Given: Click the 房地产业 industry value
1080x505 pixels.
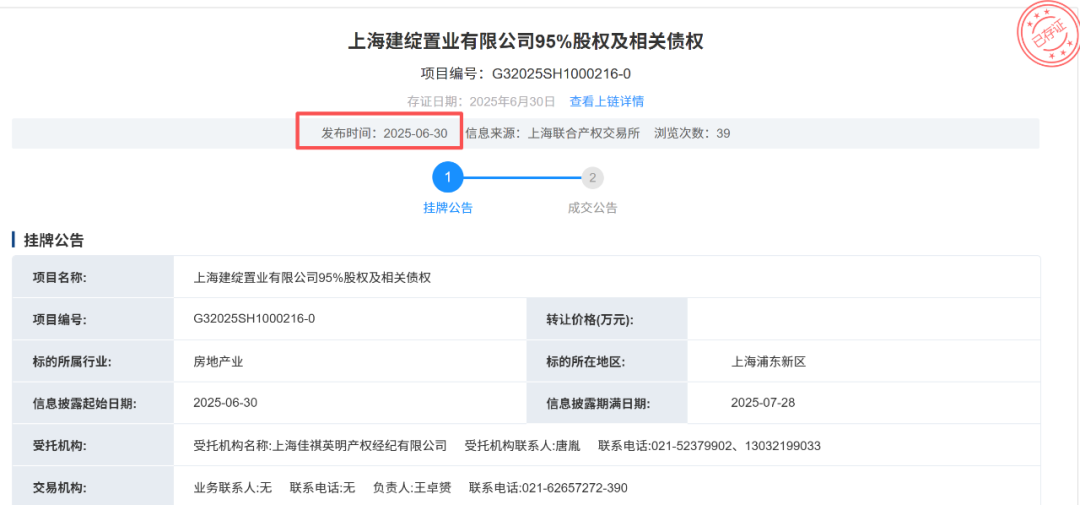Looking at the screenshot, I should point(218,361).
